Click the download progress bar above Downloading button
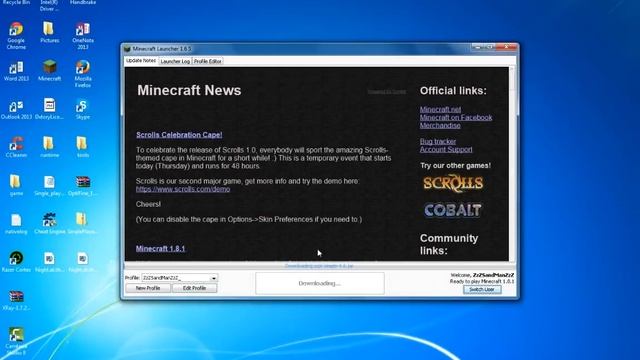 (320, 266)
